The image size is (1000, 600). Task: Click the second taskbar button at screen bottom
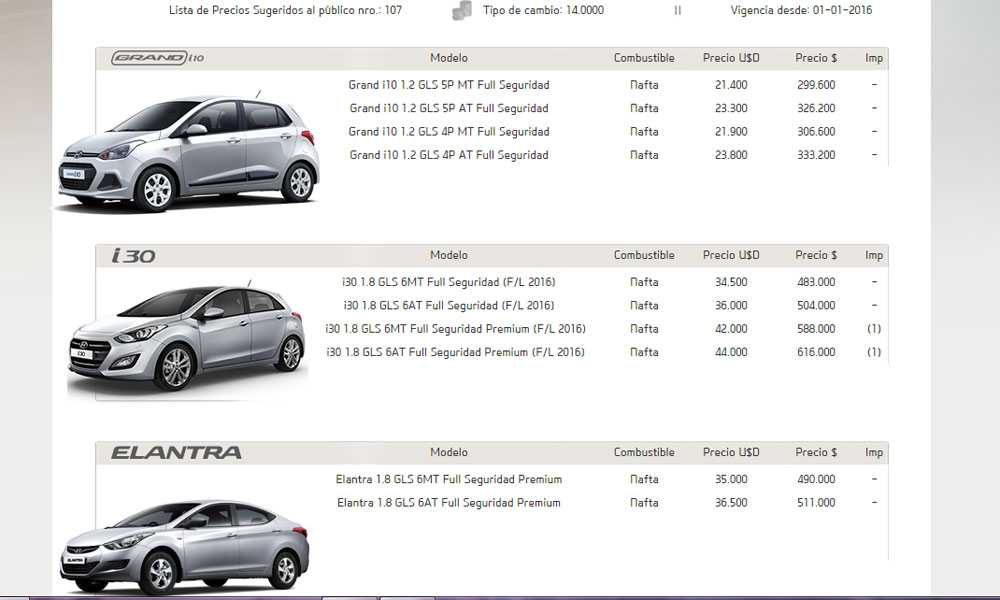[405, 596]
